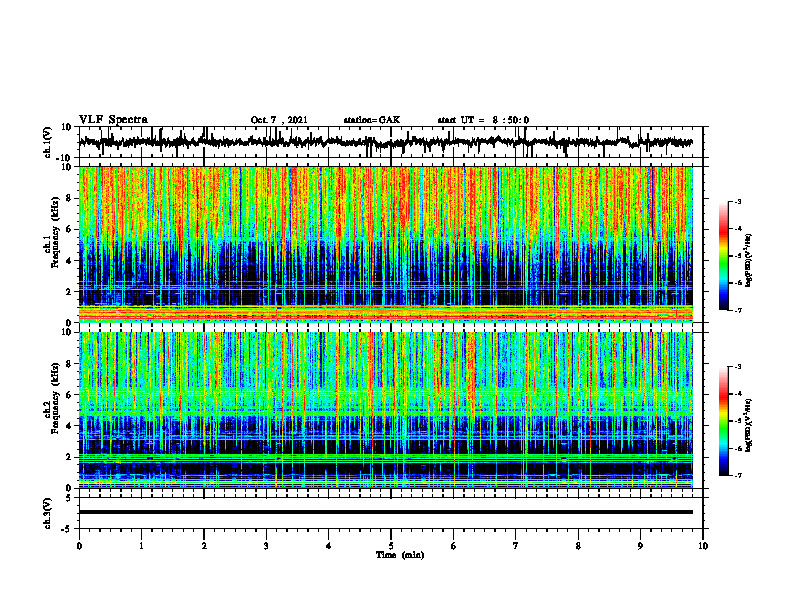Click the ch.2 frequency axis "4" tick label
This screenshot has height=612, width=792.
pos(71,426)
